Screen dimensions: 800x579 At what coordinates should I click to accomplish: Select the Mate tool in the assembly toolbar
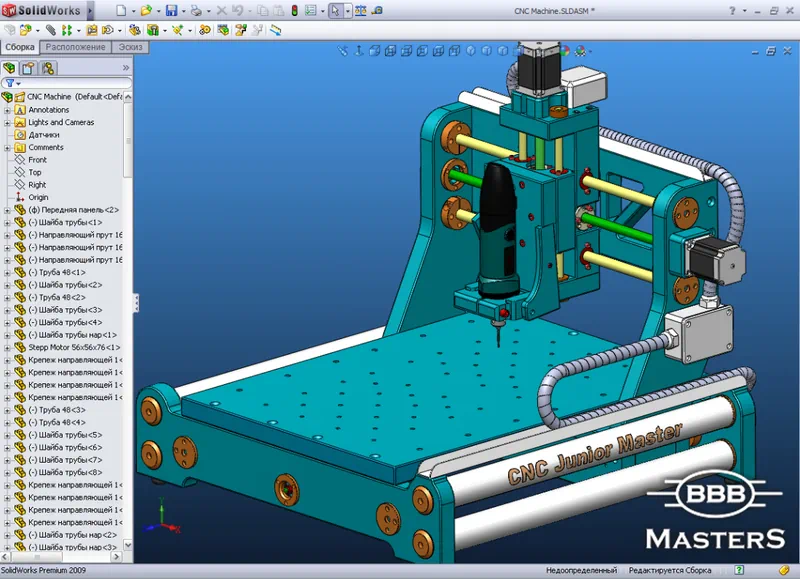pyautogui.click(x=51, y=31)
